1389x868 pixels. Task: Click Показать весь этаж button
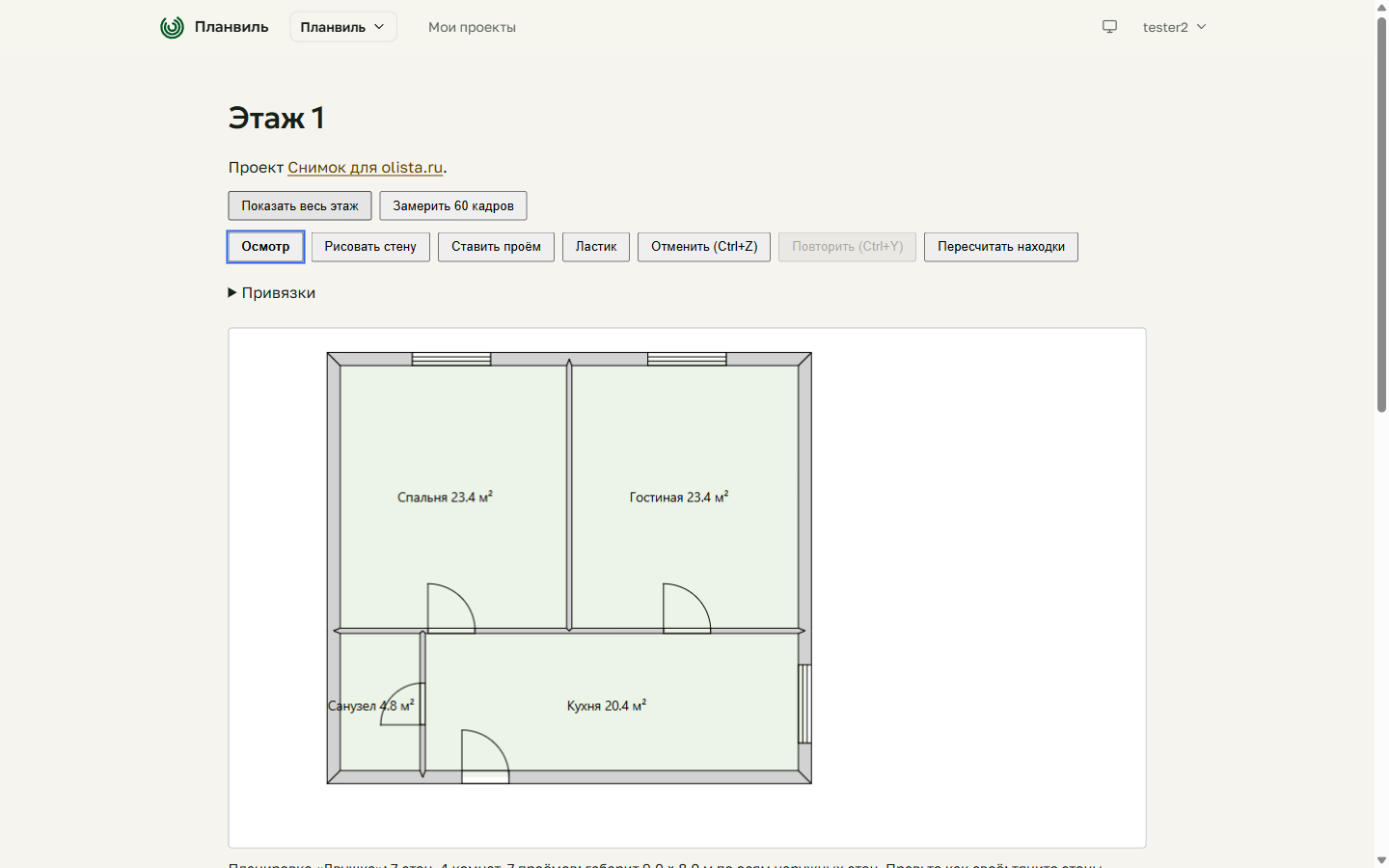pos(300,205)
